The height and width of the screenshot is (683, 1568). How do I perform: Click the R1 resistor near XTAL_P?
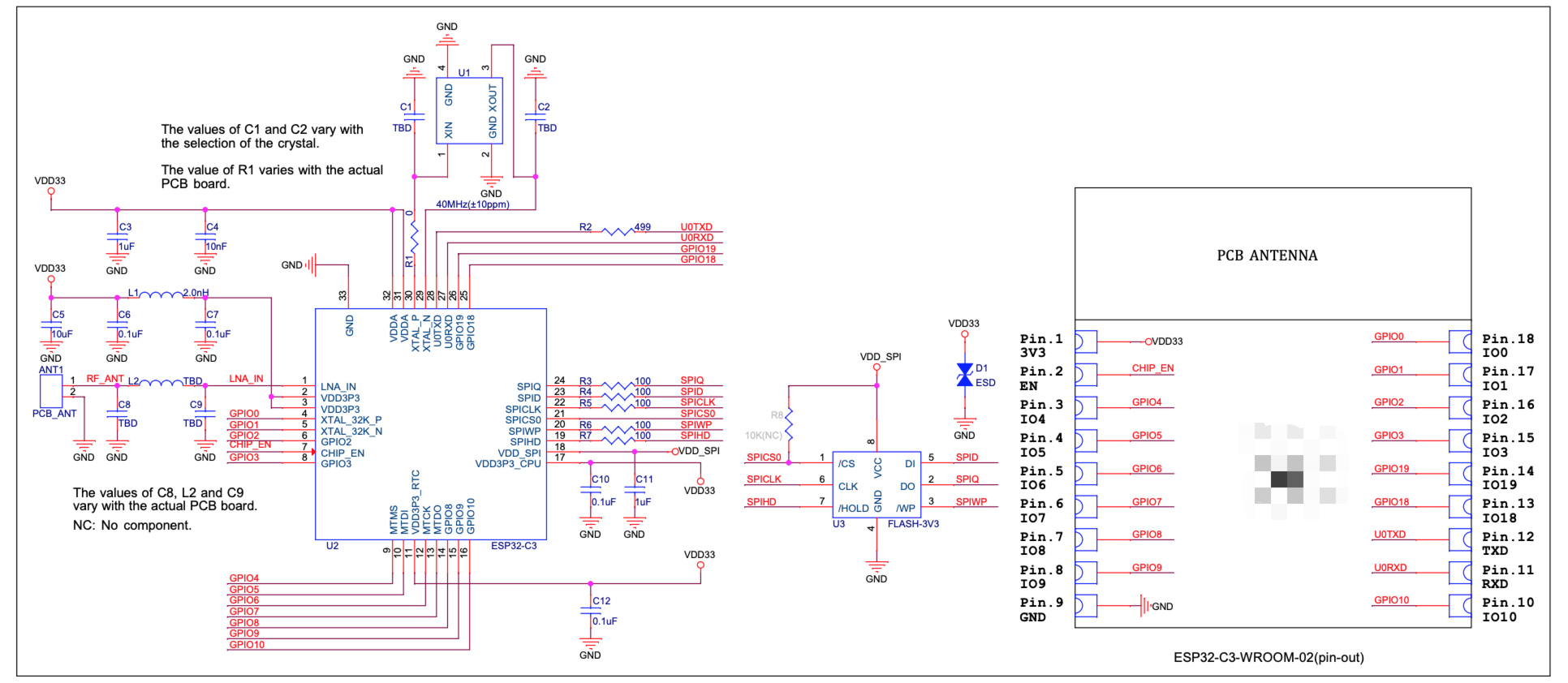coord(414,237)
